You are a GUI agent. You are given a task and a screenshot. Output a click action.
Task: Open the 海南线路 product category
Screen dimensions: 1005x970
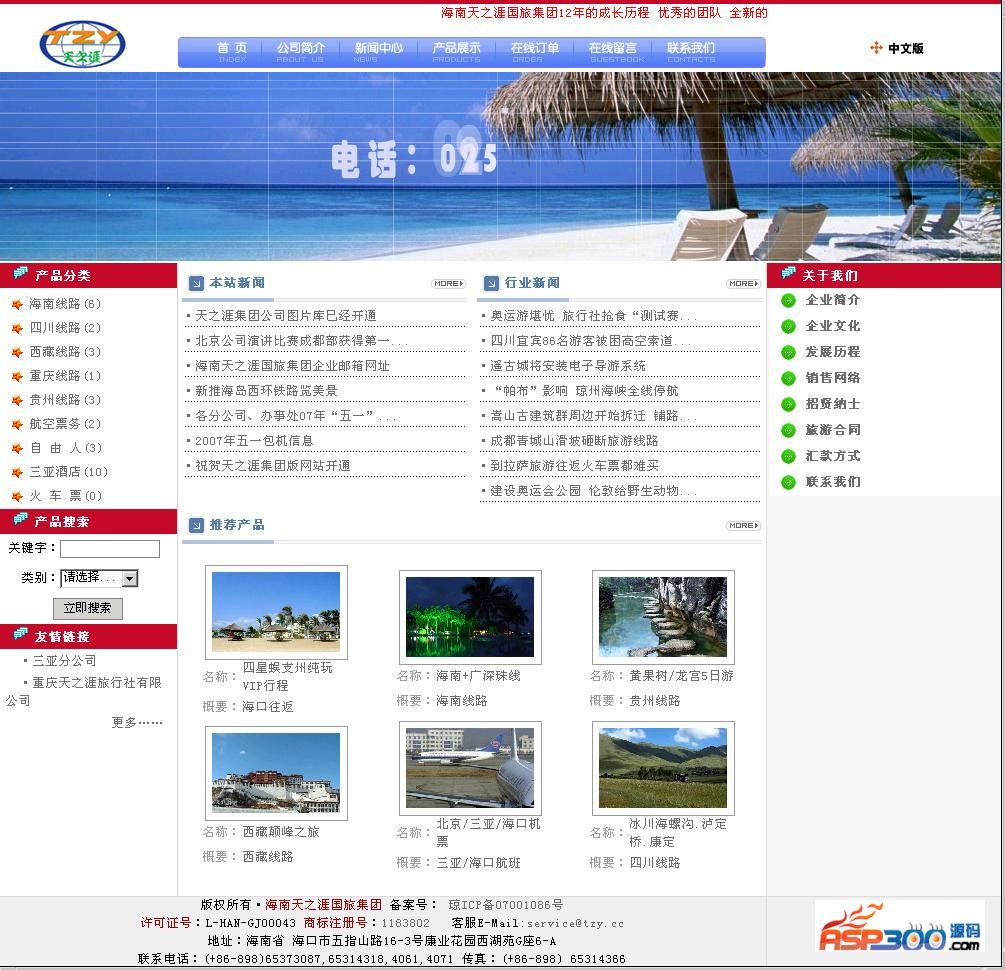tap(64, 304)
